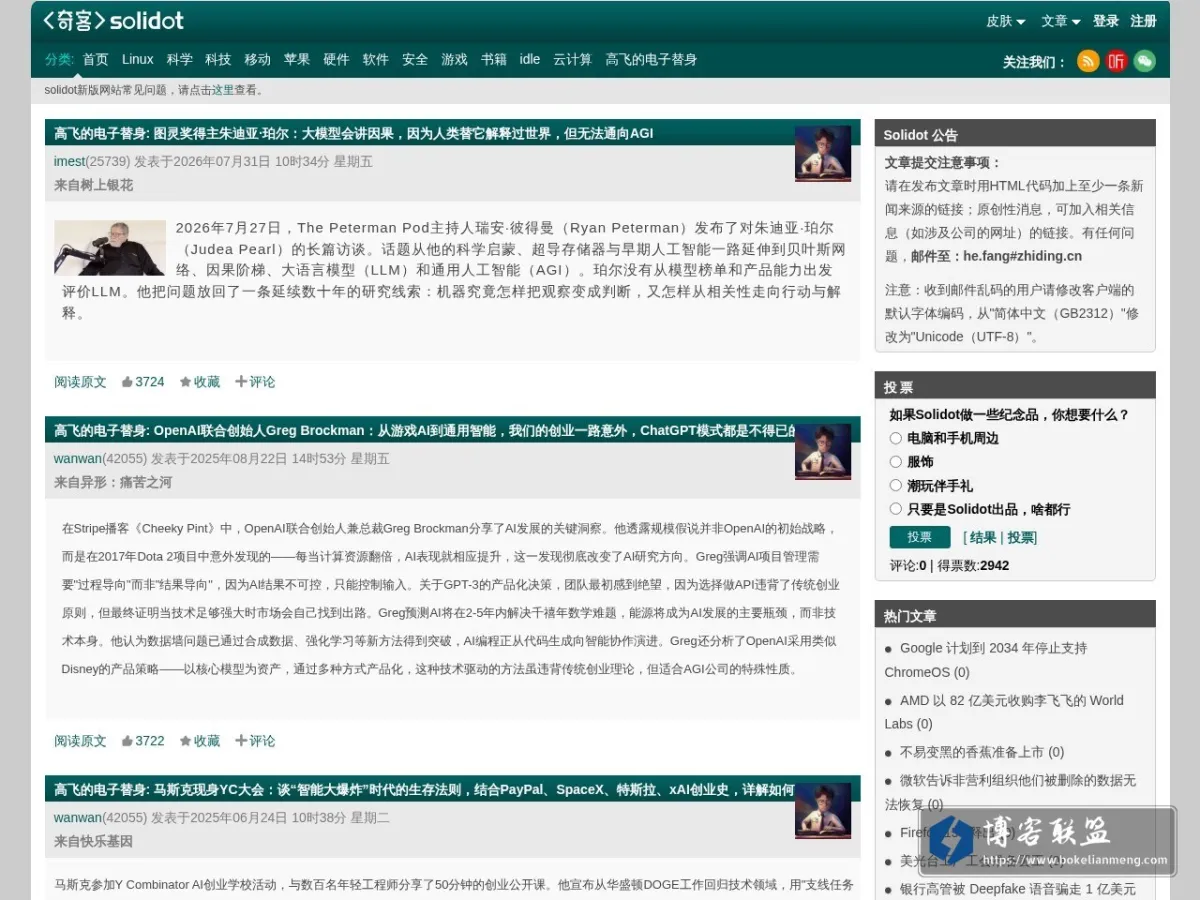The width and height of the screenshot is (1200, 900).
Task: Go to 首页 category
Action: (x=96, y=59)
